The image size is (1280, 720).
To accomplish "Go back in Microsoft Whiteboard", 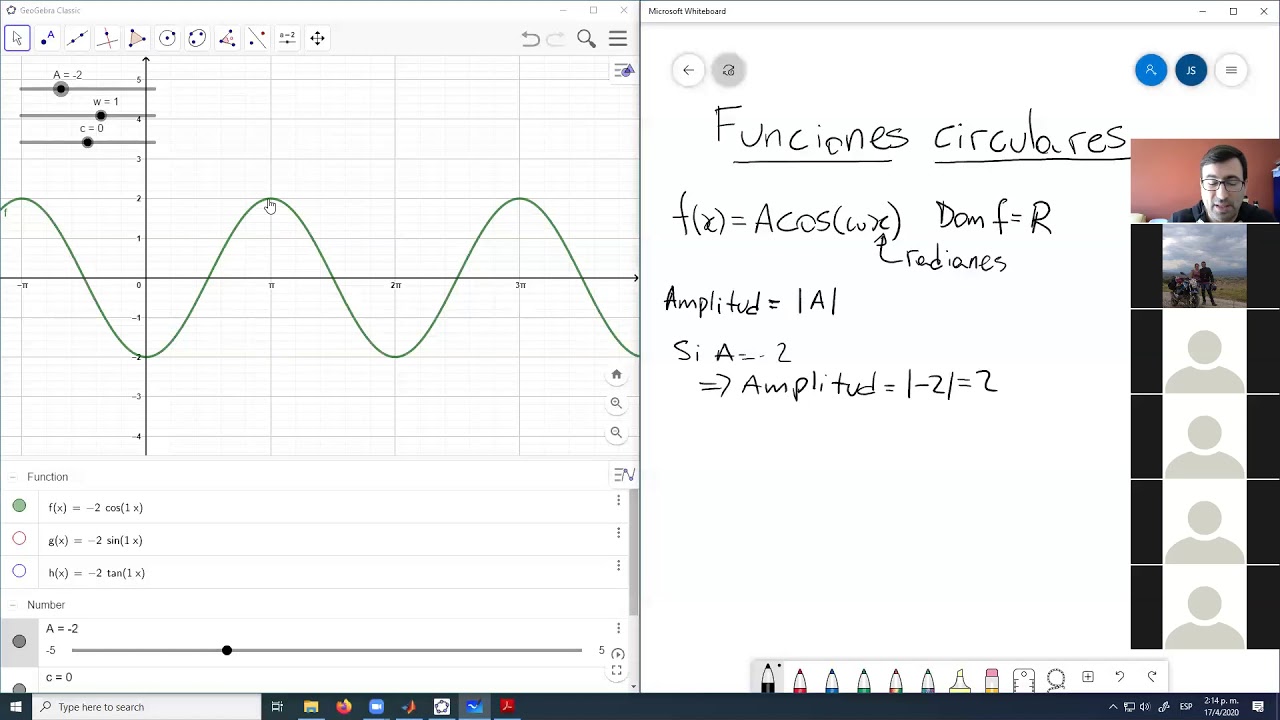I will tap(688, 70).
